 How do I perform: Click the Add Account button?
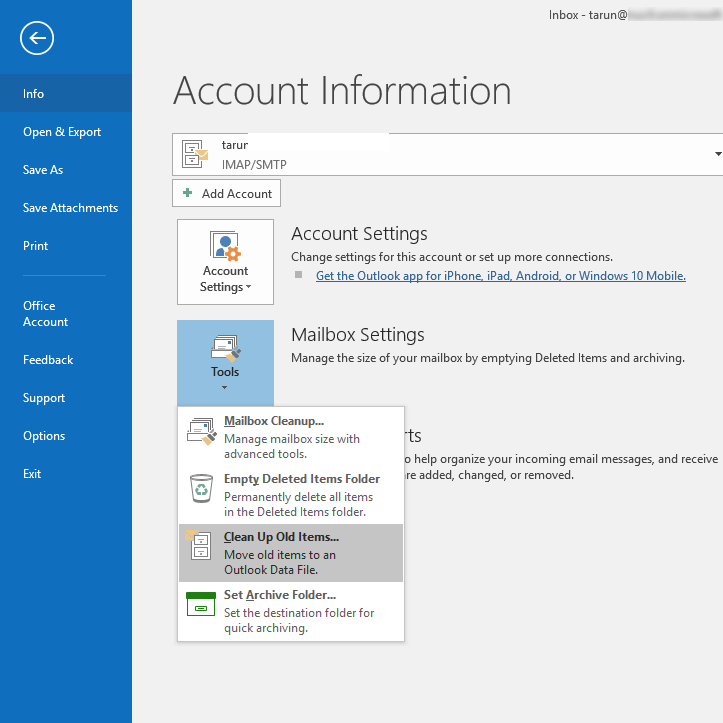pyautogui.click(x=226, y=193)
